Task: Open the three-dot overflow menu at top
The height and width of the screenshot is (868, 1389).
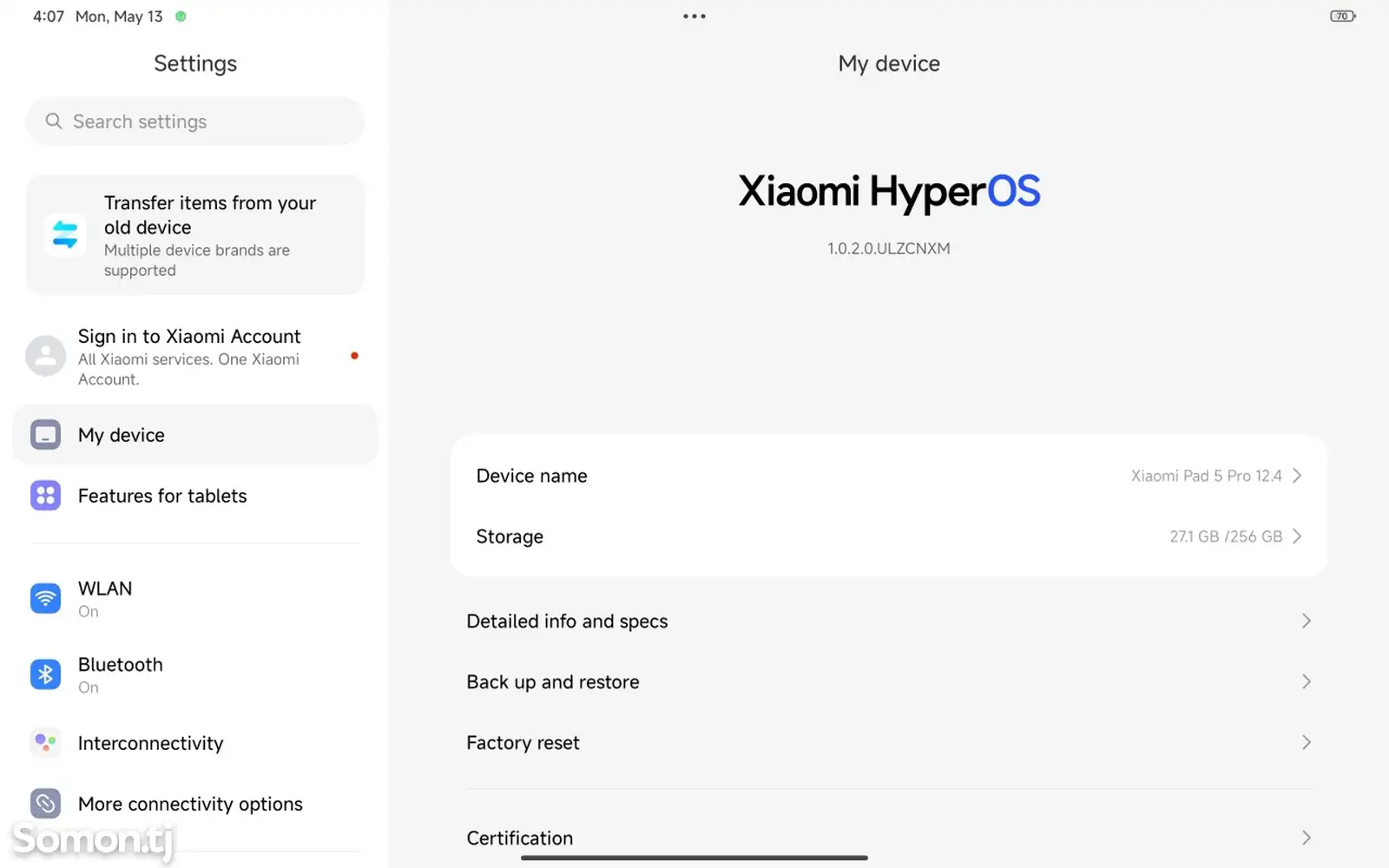Action: click(694, 16)
